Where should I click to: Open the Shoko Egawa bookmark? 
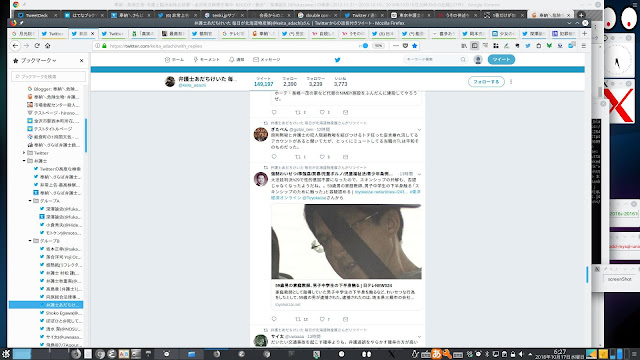(x=60, y=313)
